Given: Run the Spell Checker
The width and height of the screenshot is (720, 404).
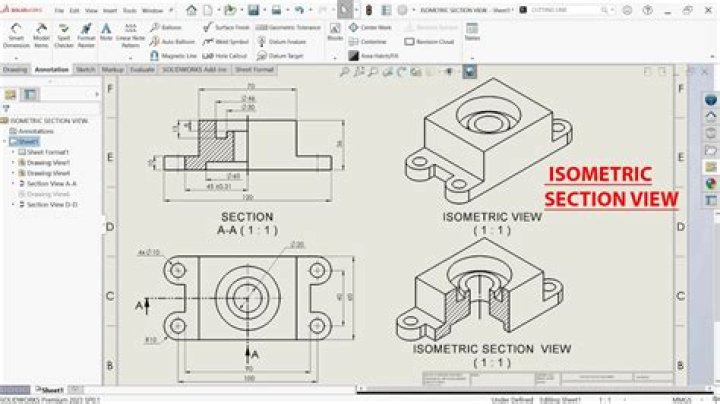Looking at the screenshot, I should point(64,35).
